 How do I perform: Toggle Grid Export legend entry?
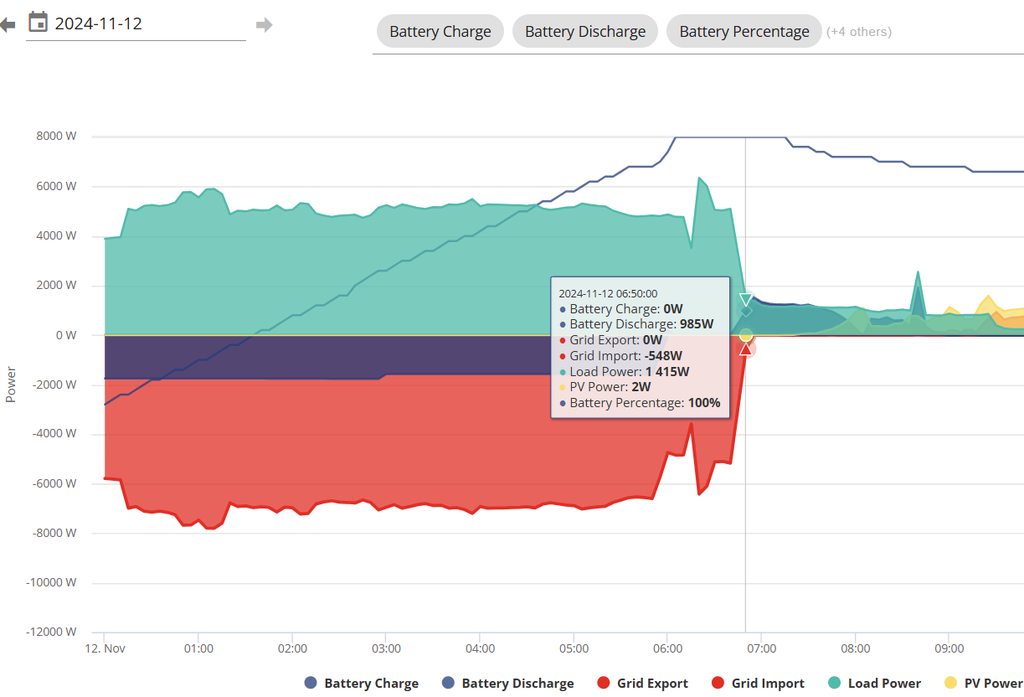642,683
